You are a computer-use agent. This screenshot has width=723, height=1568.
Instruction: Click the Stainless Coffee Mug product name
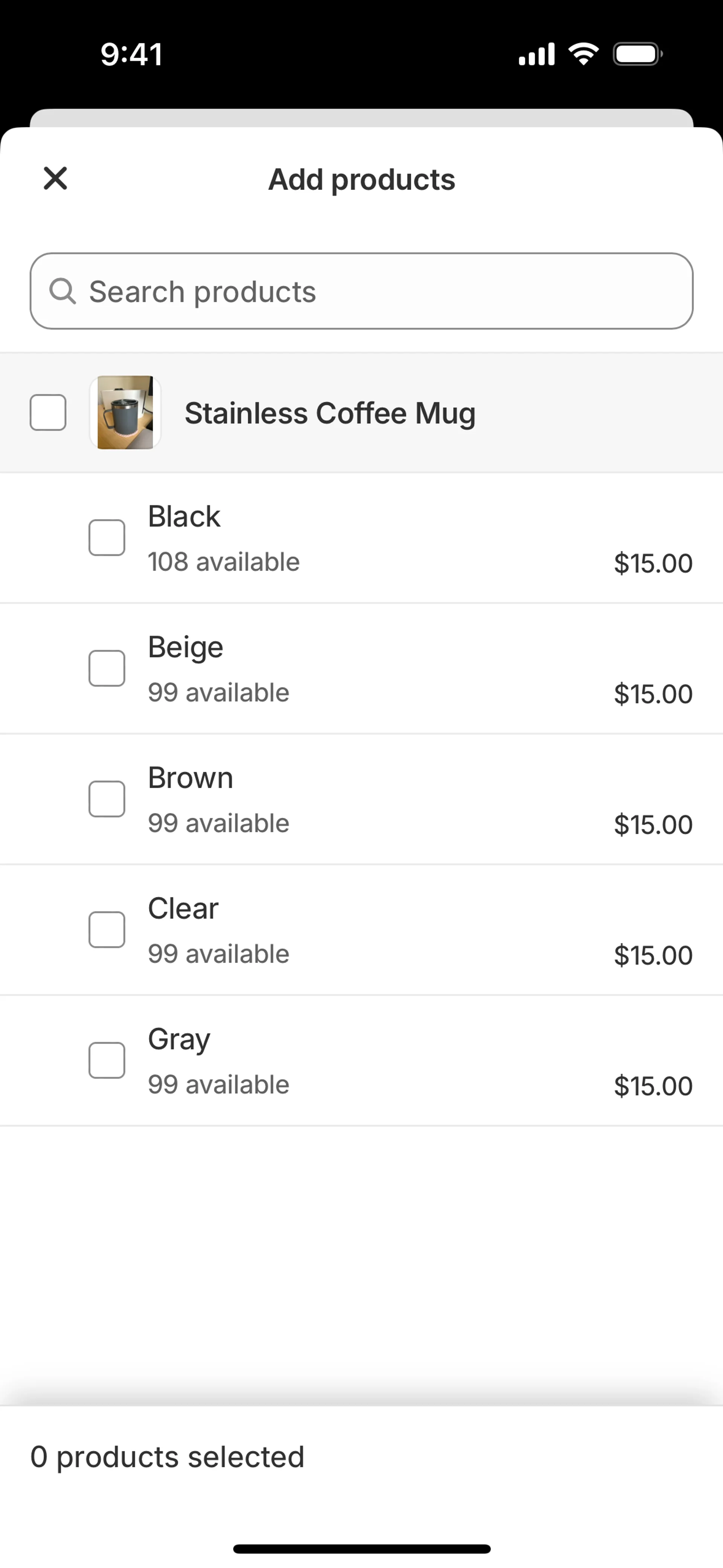tap(330, 413)
